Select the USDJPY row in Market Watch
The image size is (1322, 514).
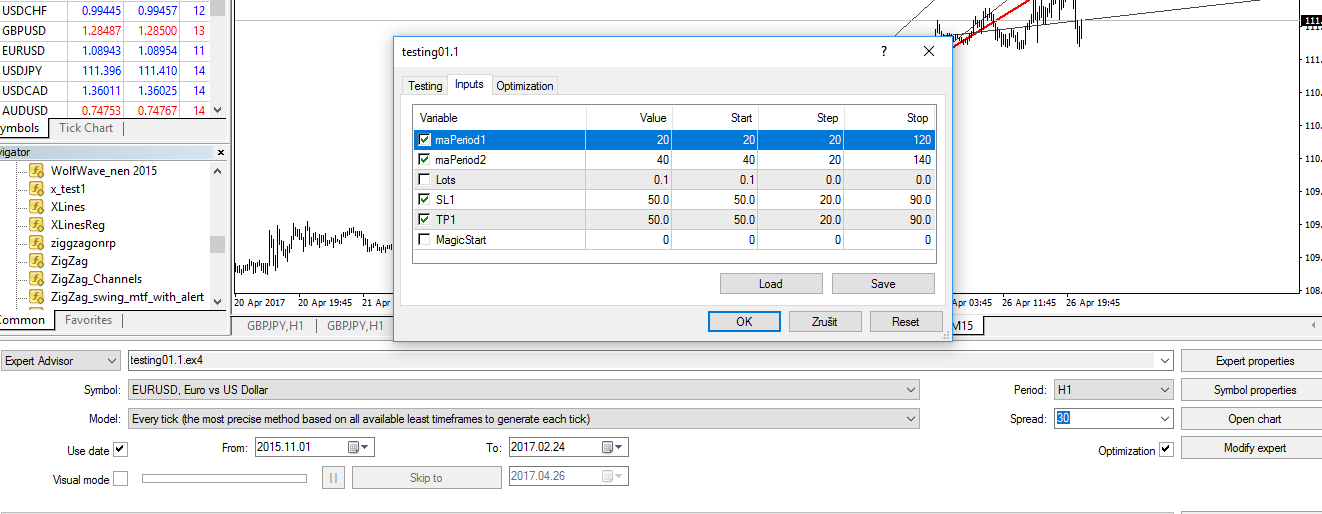click(x=104, y=71)
